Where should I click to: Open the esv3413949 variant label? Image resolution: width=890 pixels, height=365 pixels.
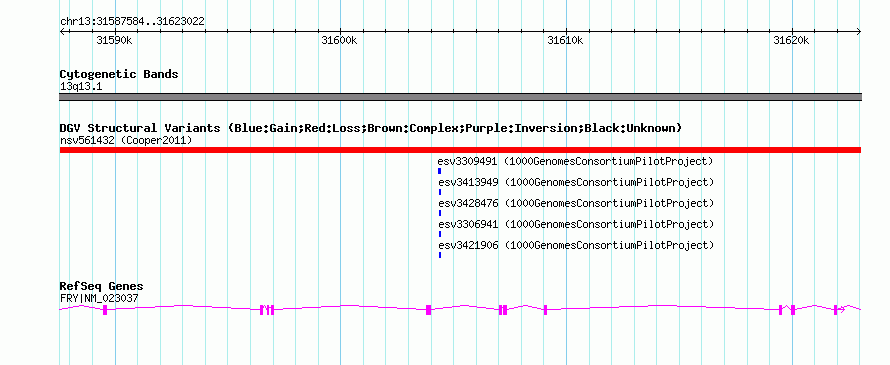pos(576,183)
